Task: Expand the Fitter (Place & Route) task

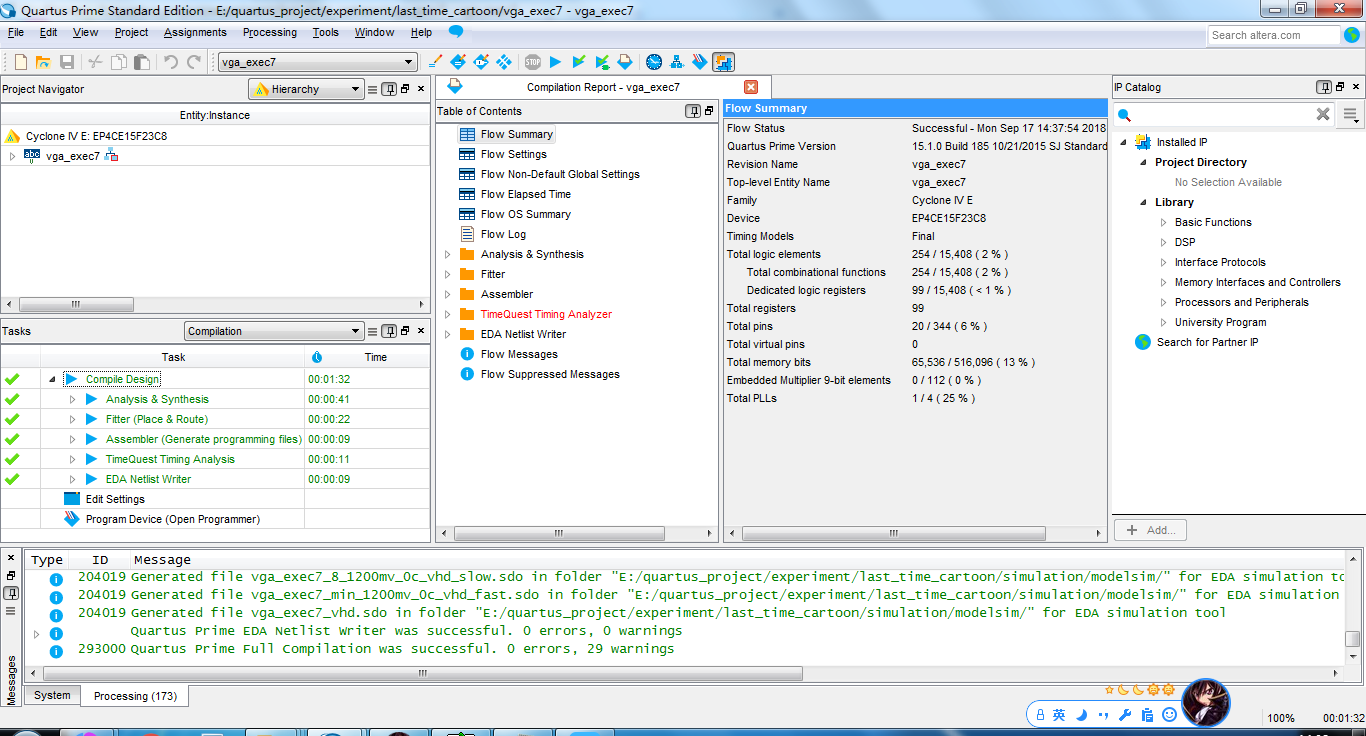Action: (x=72, y=419)
